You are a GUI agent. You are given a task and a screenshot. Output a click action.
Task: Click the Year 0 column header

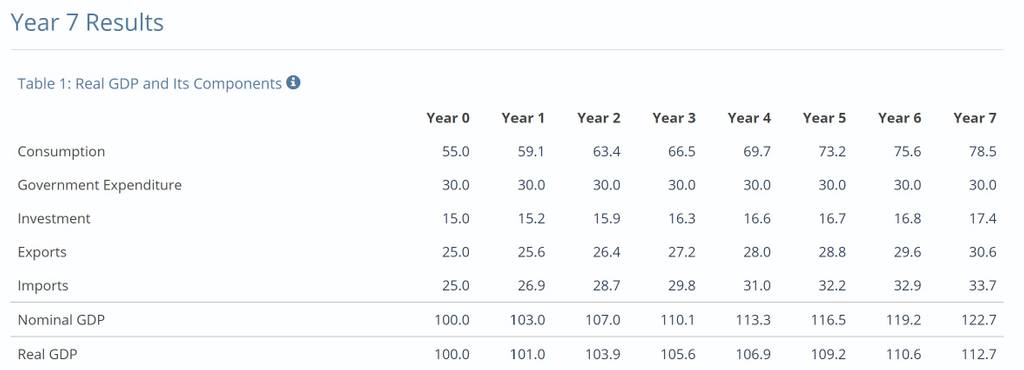pyautogui.click(x=448, y=118)
